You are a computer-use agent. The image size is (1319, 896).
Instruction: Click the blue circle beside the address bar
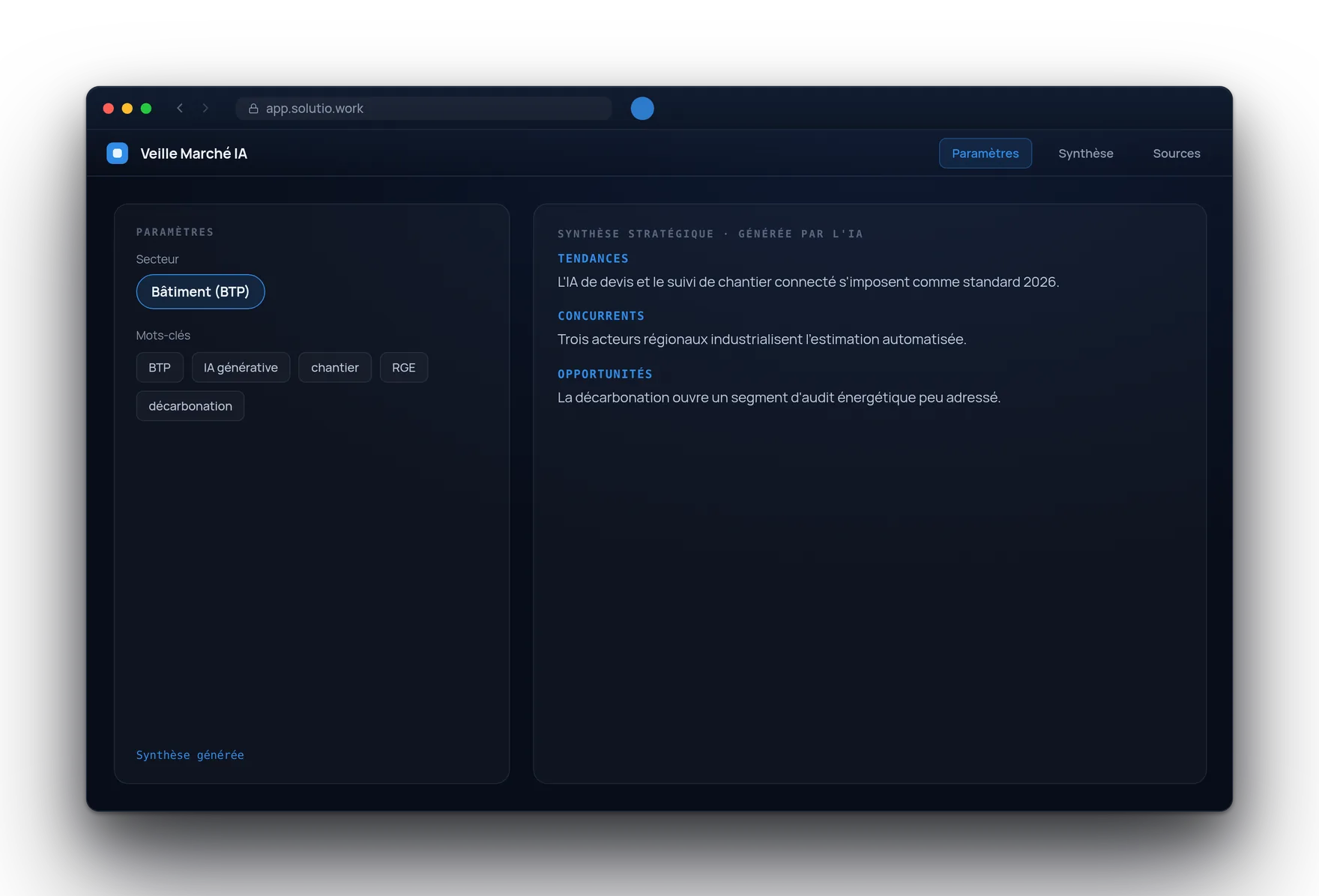[x=642, y=109]
